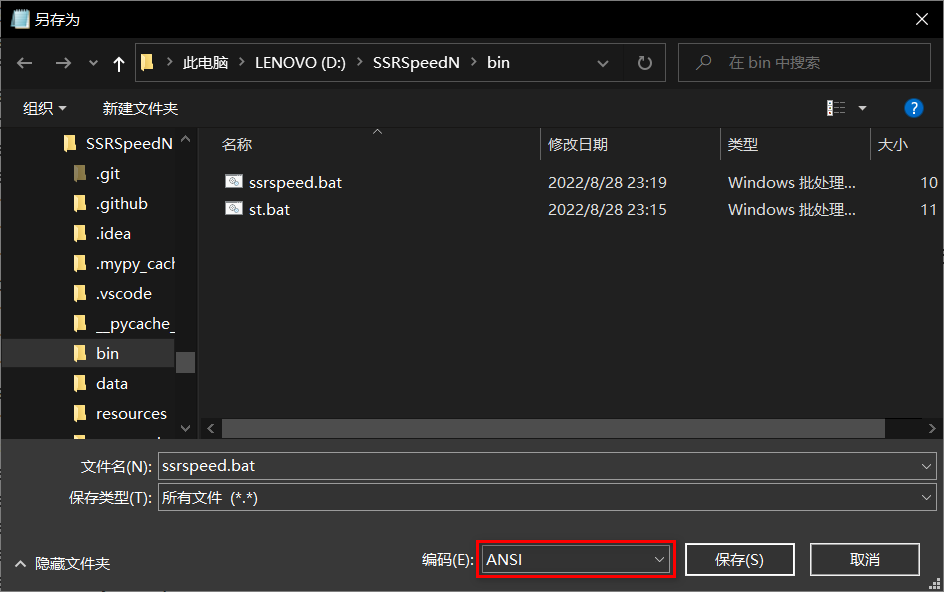Navigate up to the parent folder
This screenshot has width=944, height=592.
click(x=118, y=62)
